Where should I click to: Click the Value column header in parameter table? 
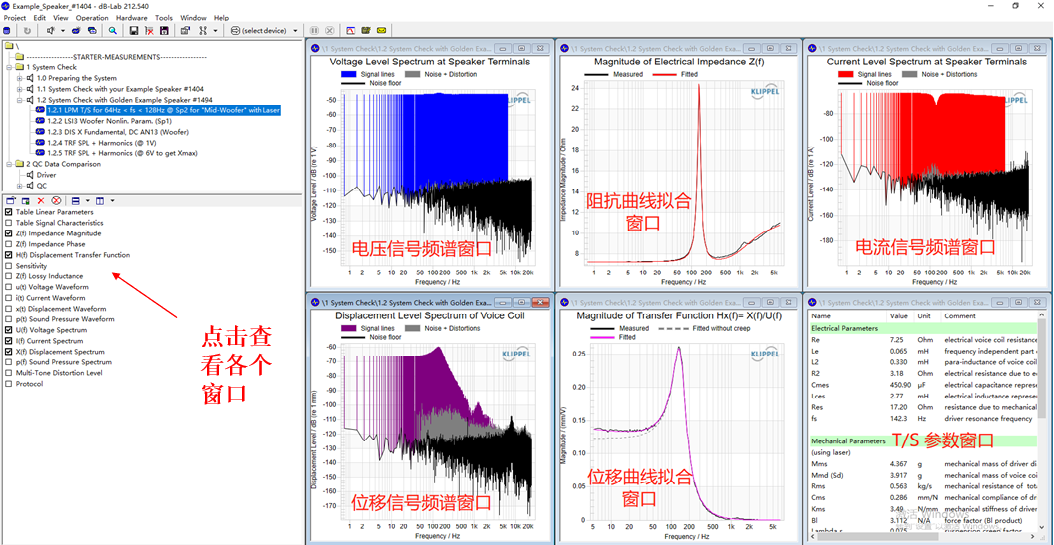point(900,316)
